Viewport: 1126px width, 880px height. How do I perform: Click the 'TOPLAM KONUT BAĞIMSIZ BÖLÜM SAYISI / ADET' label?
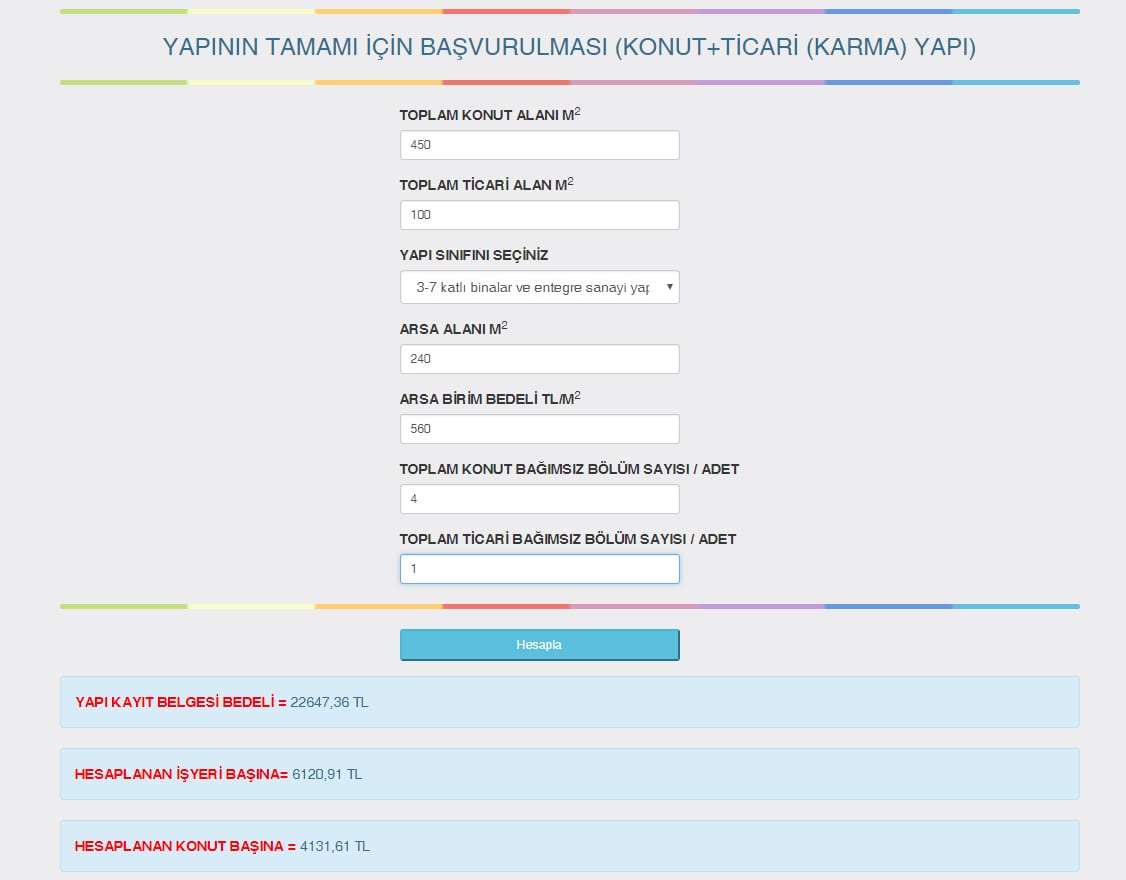569,469
